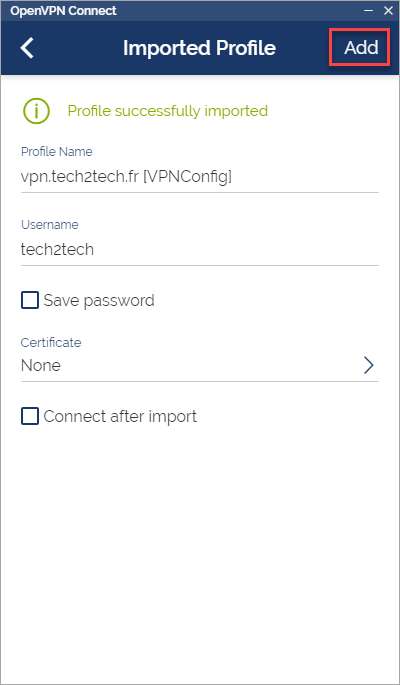Open certificate selection via right chevron

[x=369, y=365]
